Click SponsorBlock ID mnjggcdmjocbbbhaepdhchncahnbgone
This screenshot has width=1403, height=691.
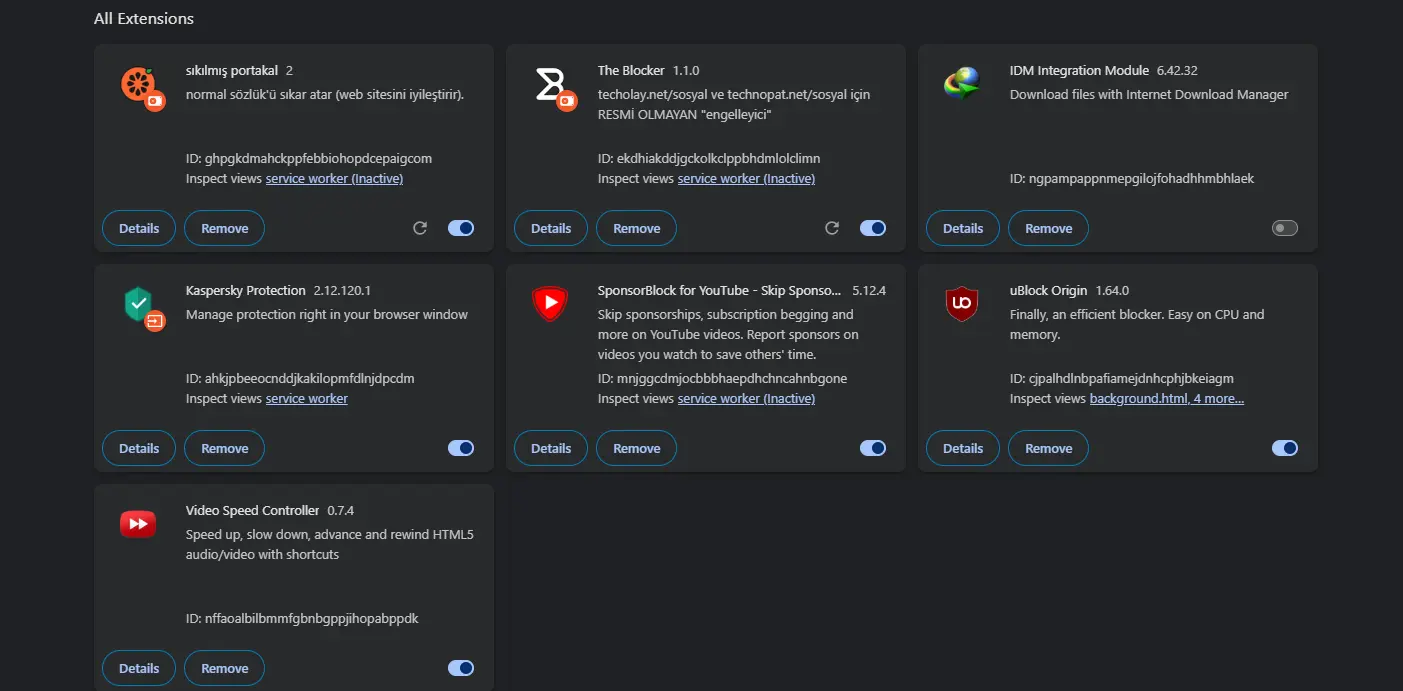point(722,379)
